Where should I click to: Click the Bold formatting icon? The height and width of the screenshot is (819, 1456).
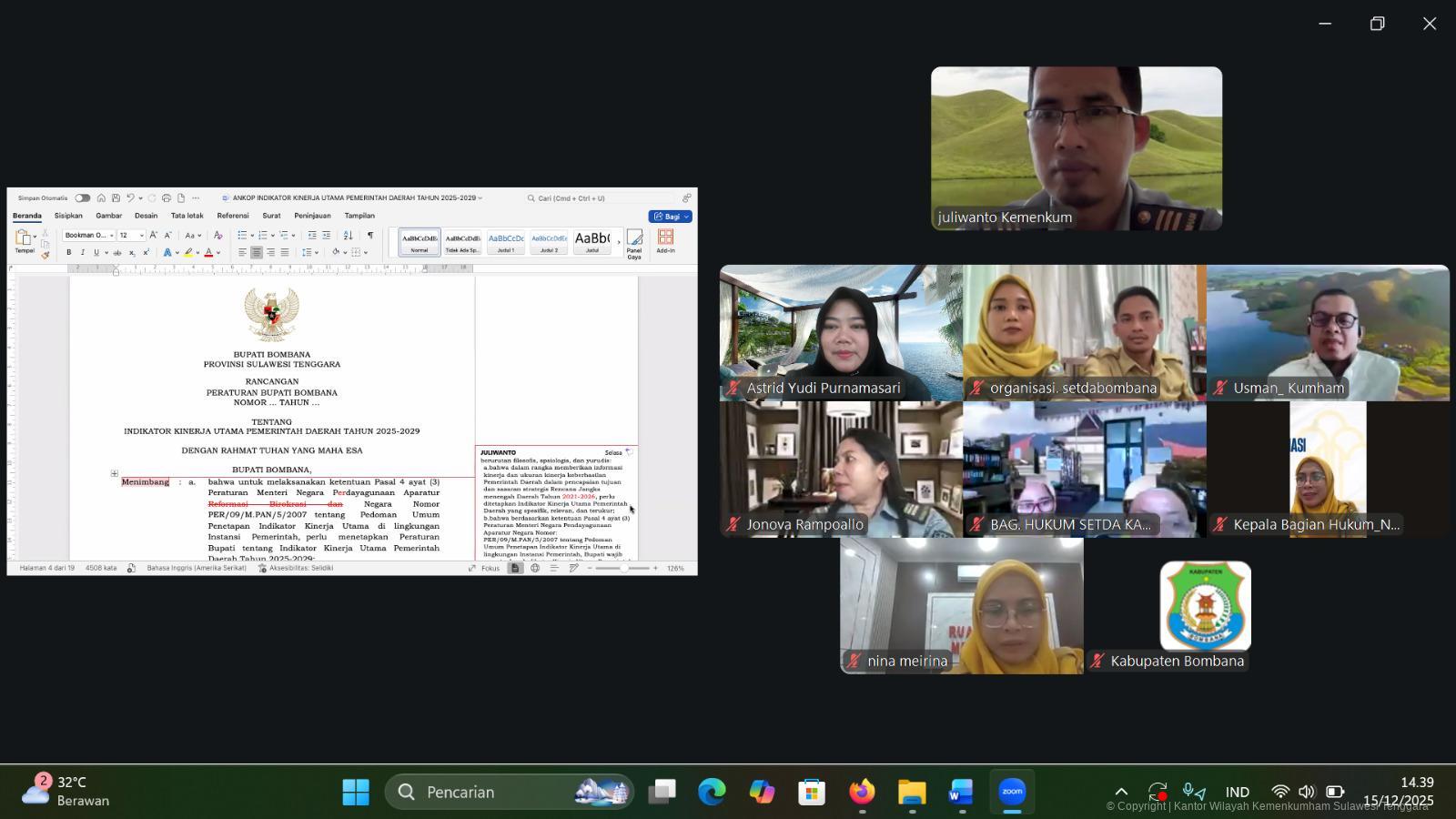click(x=68, y=253)
